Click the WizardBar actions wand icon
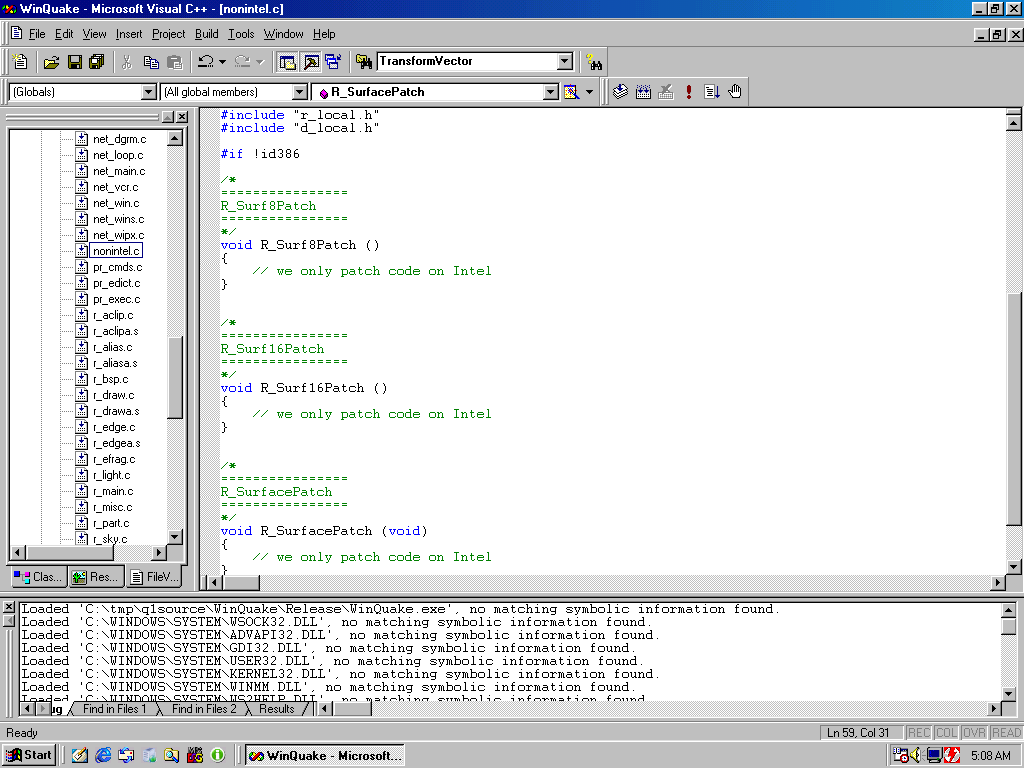The width and height of the screenshot is (1024, 768). point(571,92)
